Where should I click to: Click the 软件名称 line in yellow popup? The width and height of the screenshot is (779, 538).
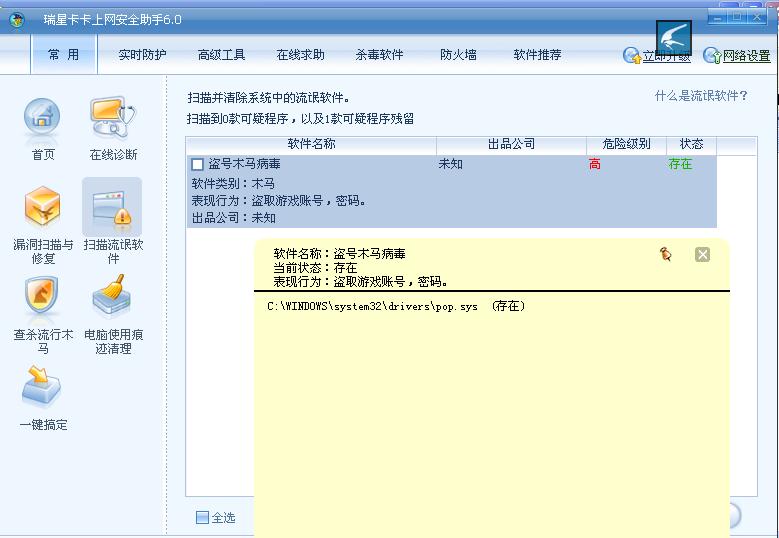(x=339, y=254)
